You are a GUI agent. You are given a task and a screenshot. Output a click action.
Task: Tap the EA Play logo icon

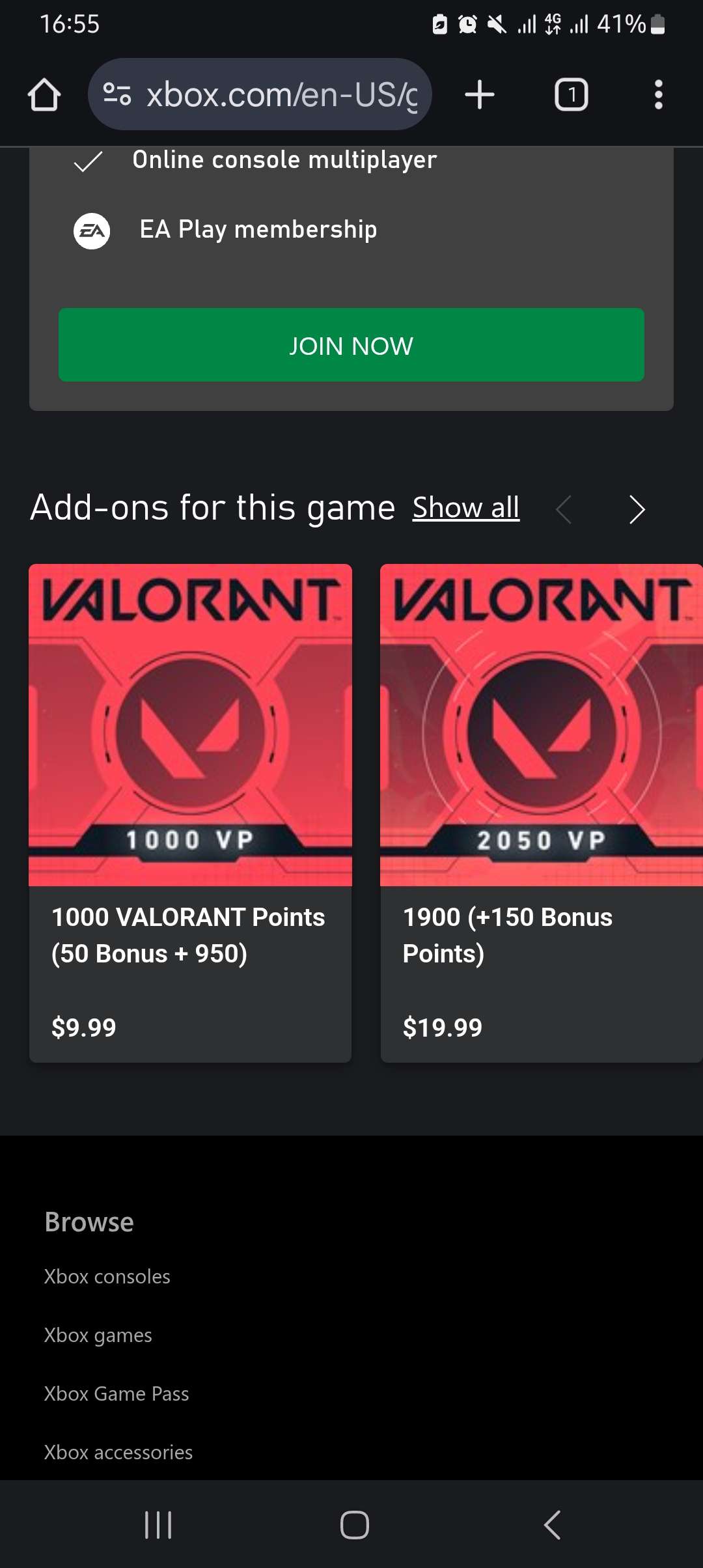click(92, 231)
